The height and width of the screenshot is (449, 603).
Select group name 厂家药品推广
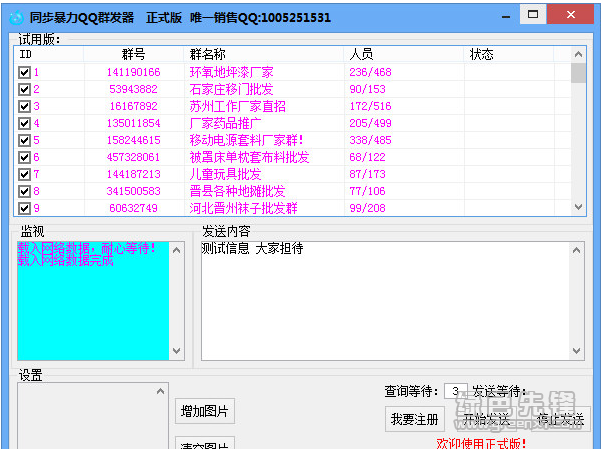click(225, 123)
